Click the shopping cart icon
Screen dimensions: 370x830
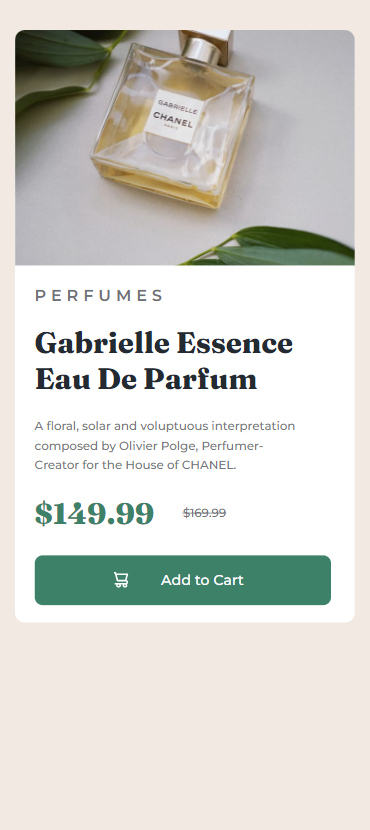pos(121,580)
